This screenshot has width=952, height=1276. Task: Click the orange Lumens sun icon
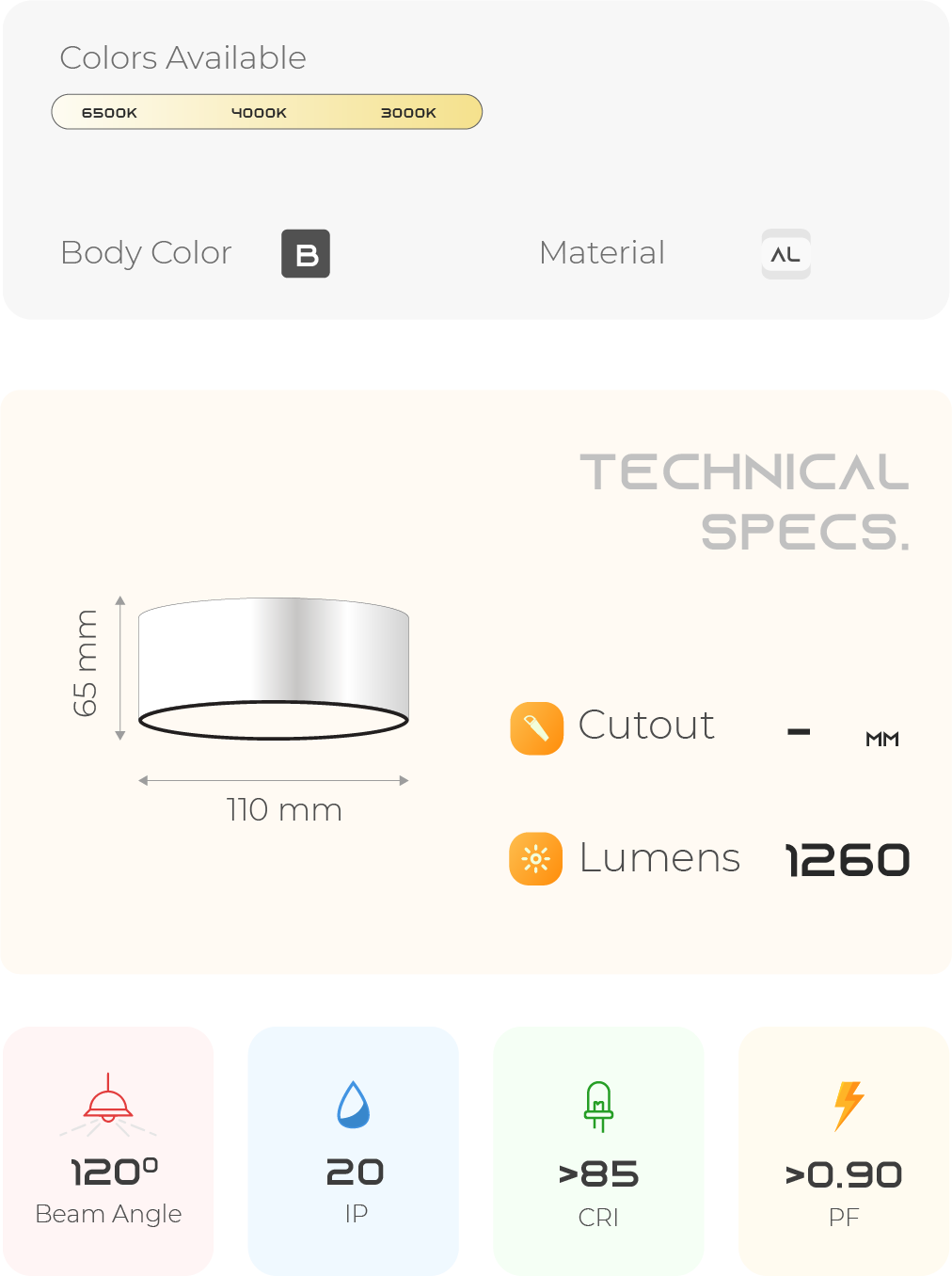click(x=536, y=859)
